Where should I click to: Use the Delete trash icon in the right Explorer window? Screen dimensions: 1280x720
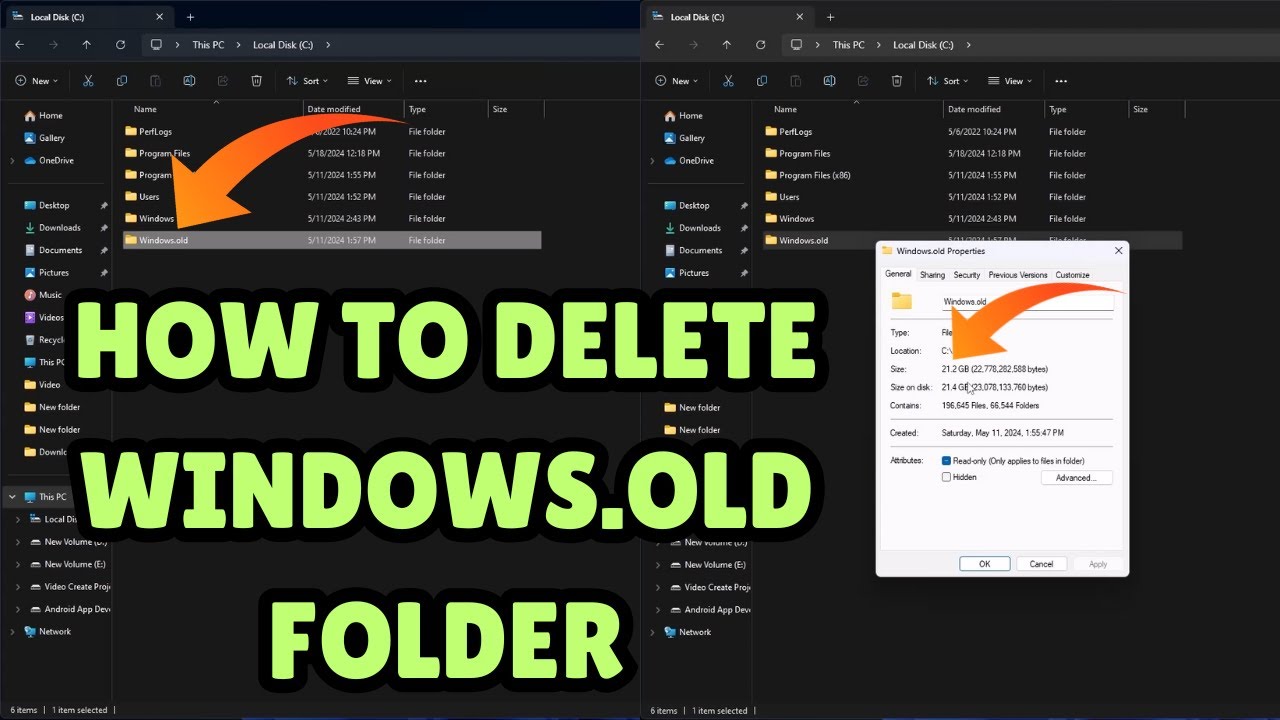pyautogui.click(x=896, y=81)
